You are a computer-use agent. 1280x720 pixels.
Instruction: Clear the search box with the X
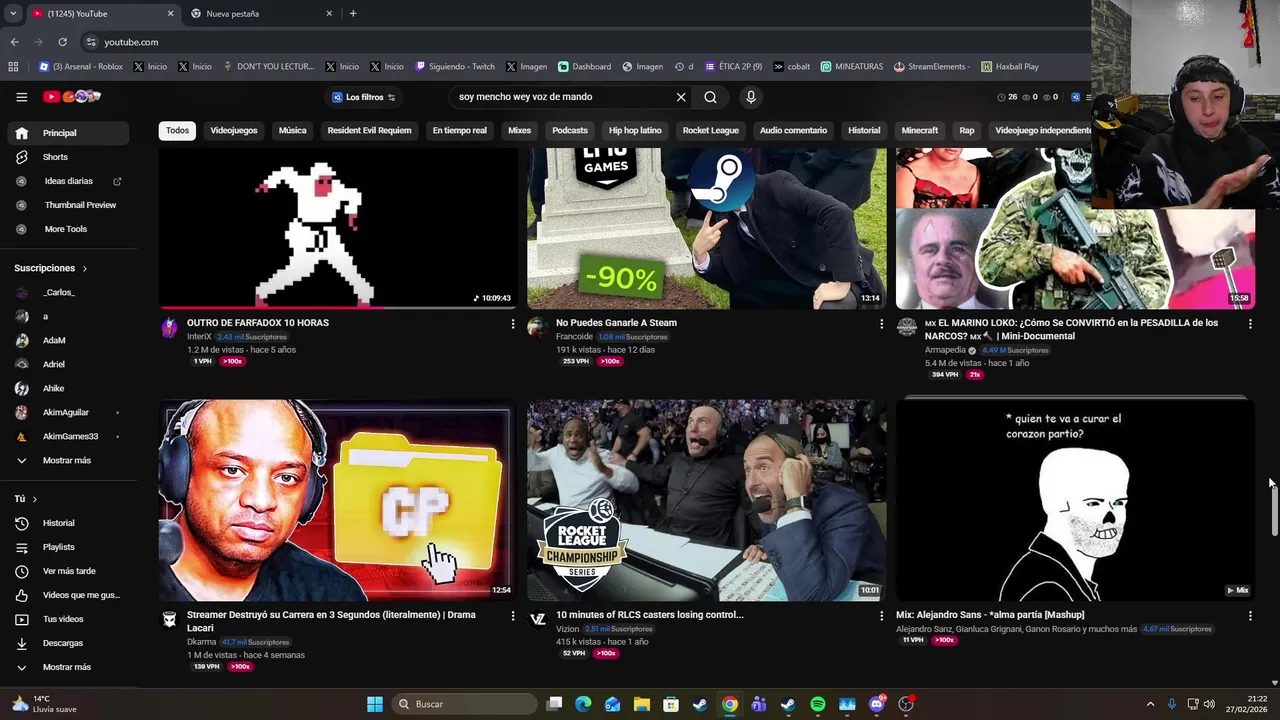pos(681,97)
